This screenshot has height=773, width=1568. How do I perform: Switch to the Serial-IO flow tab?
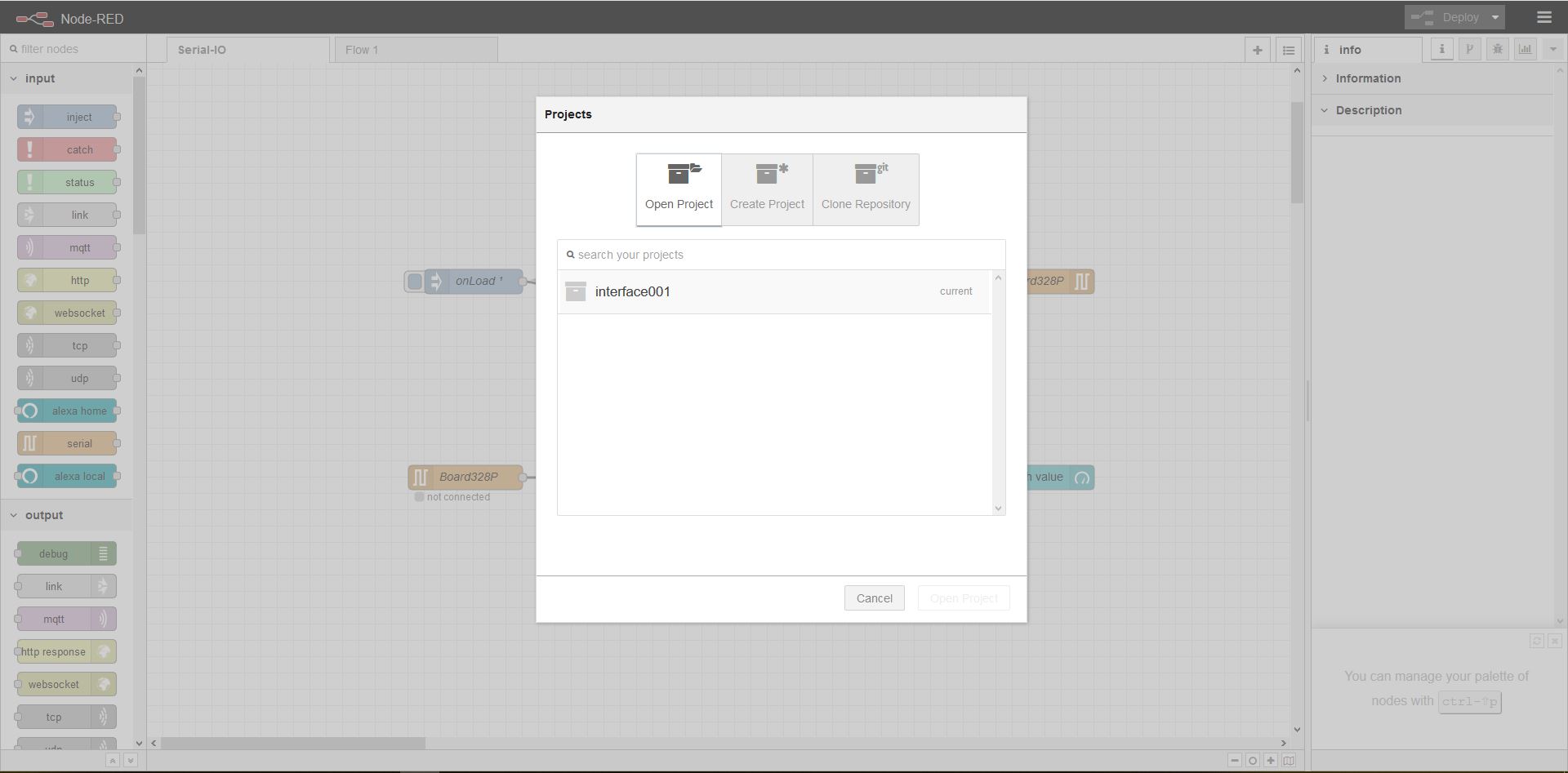tap(248, 50)
